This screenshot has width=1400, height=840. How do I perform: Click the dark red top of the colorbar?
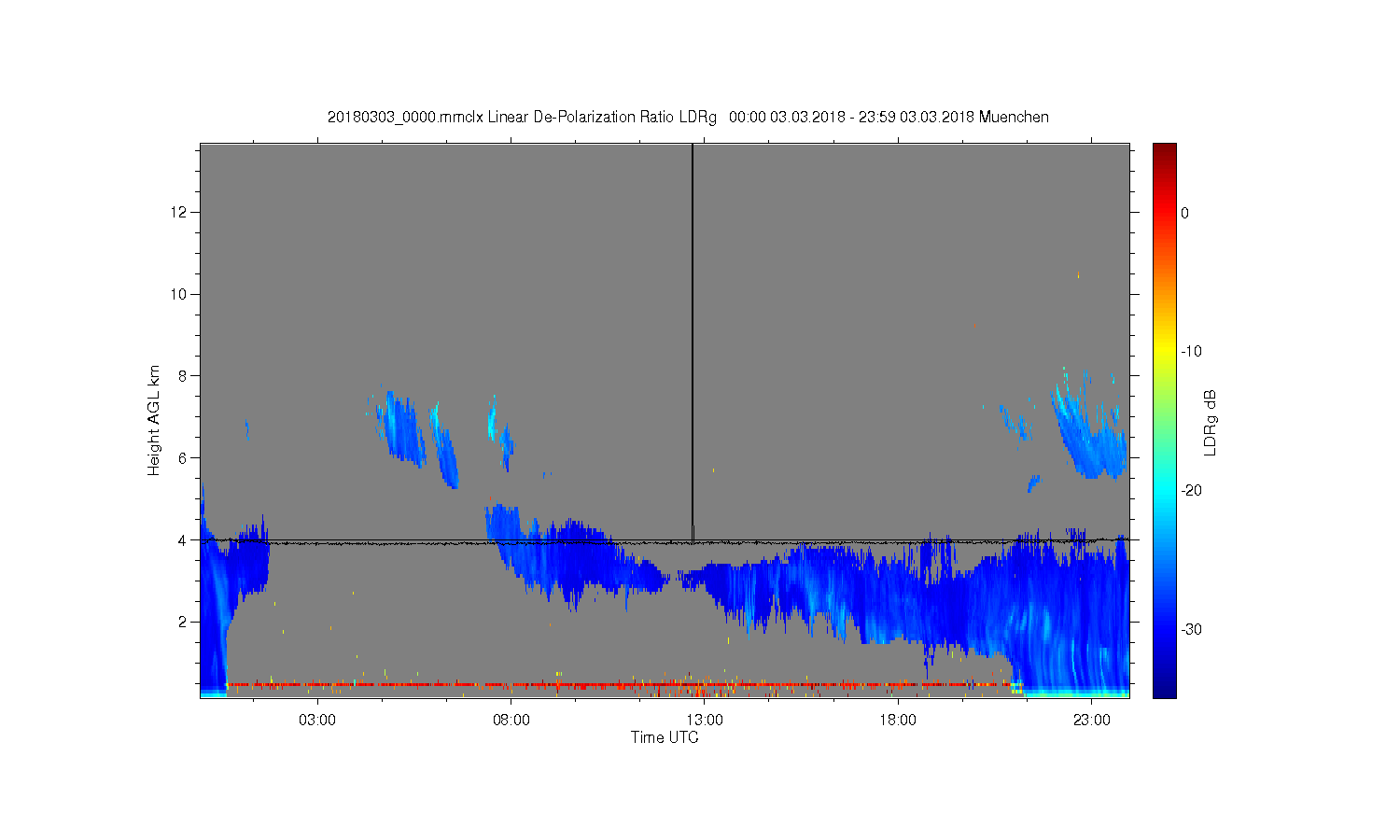[x=1165, y=149]
